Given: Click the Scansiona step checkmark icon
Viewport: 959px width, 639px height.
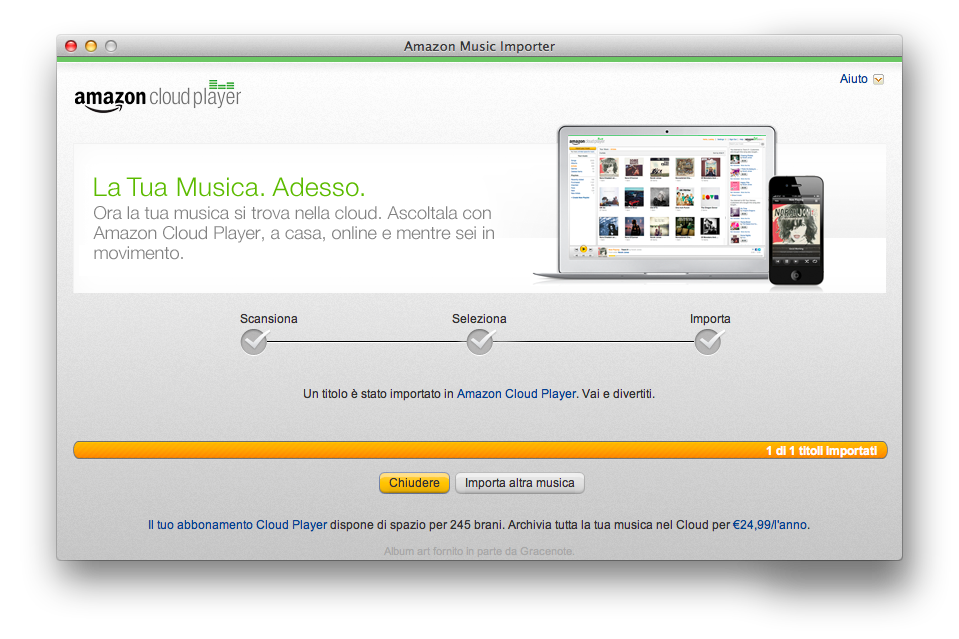Looking at the screenshot, I should click(254, 343).
